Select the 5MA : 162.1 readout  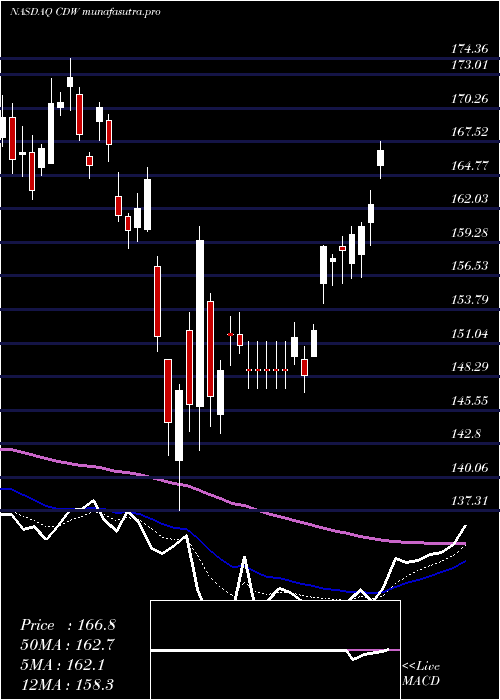click(x=63, y=665)
